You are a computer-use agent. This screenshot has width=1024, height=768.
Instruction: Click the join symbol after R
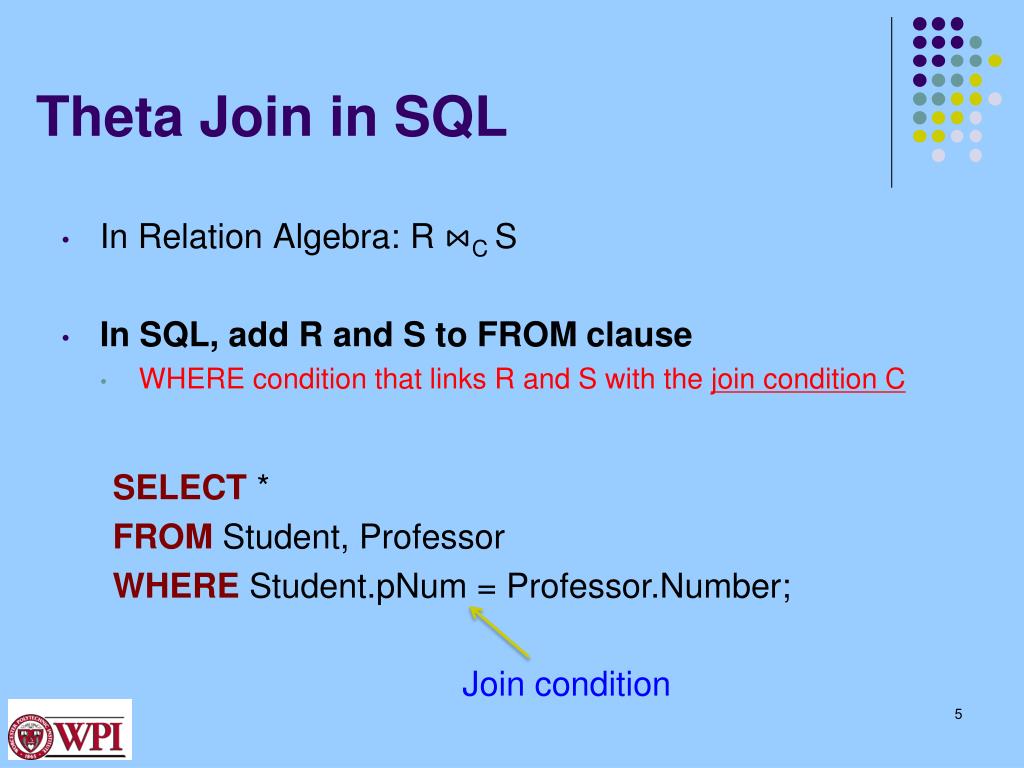pyautogui.click(x=457, y=238)
